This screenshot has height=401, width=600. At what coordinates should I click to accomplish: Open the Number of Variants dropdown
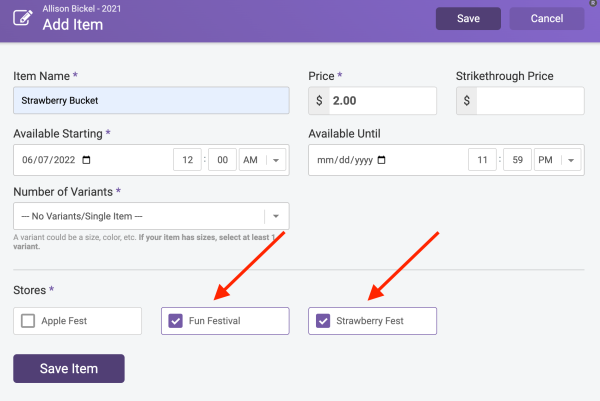pyautogui.click(x=151, y=216)
